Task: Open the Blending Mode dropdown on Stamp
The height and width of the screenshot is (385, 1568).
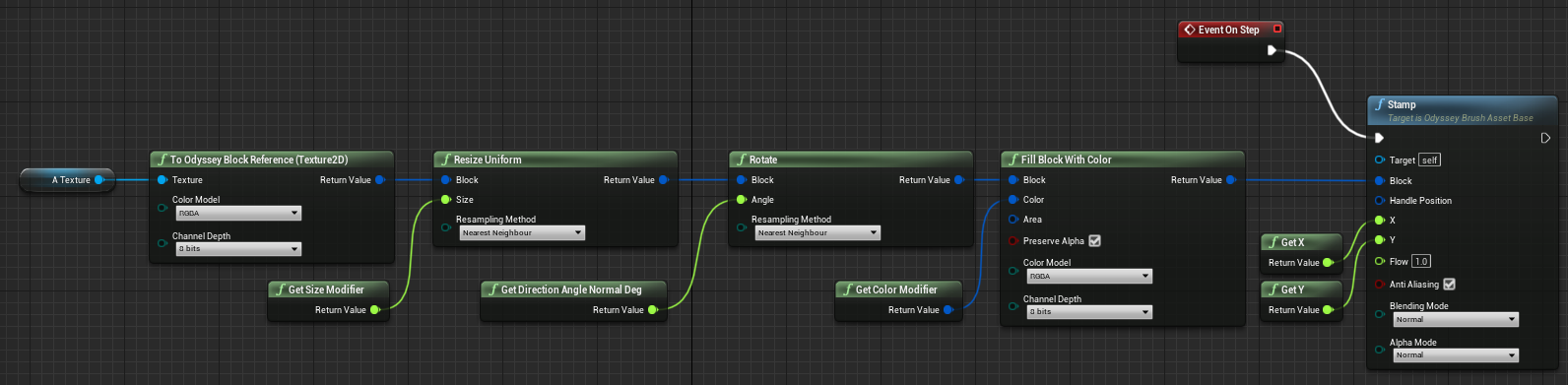Action: (1456, 320)
